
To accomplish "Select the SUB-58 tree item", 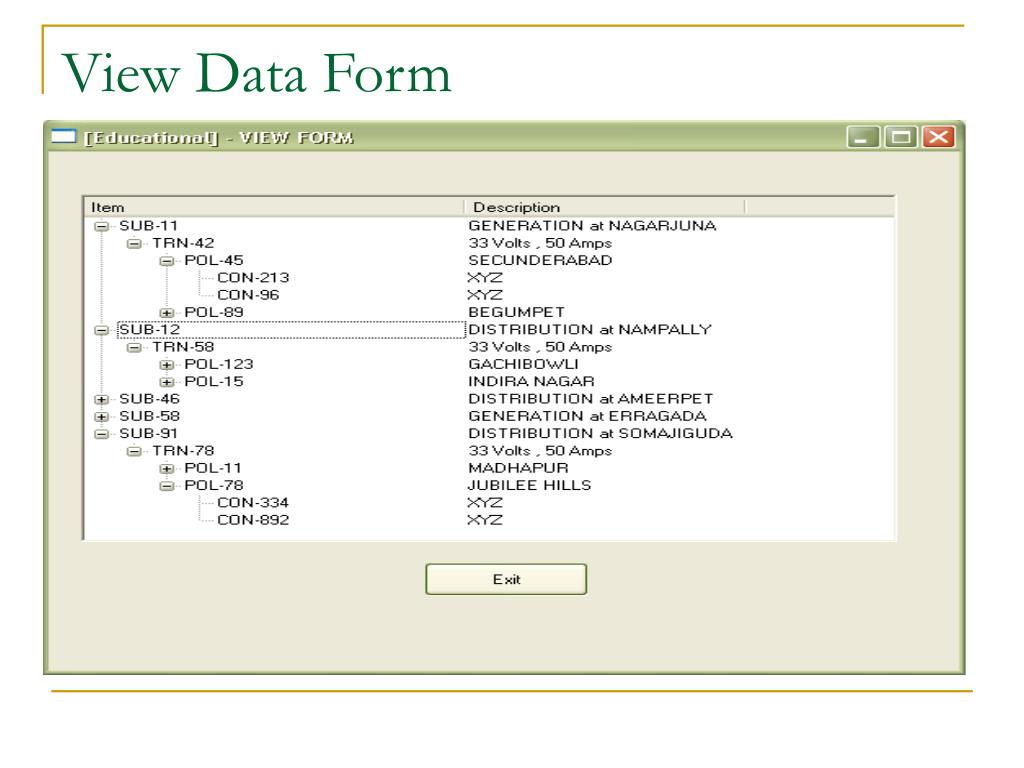I will pos(149,416).
